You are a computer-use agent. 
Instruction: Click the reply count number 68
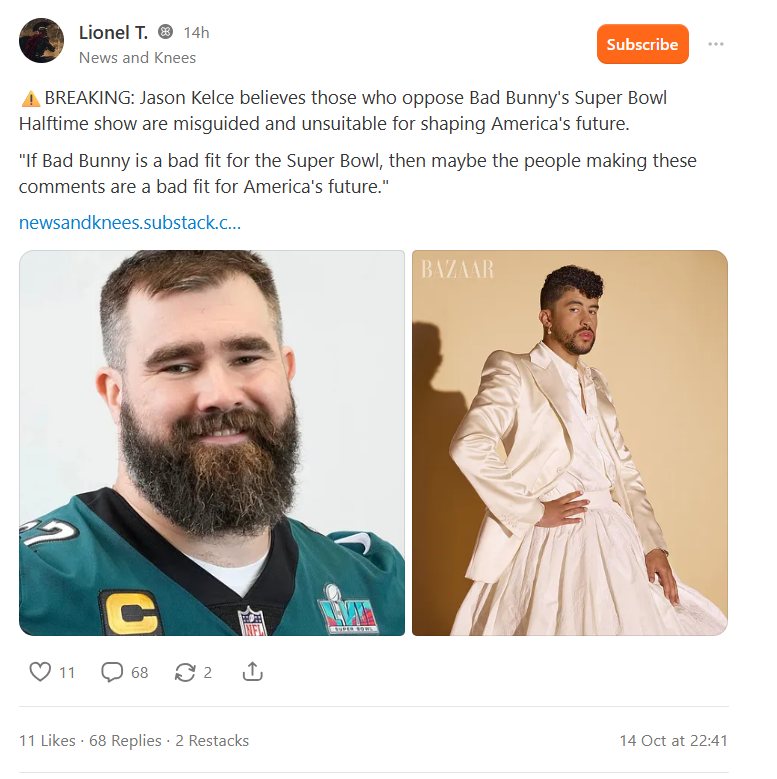pos(140,673)
